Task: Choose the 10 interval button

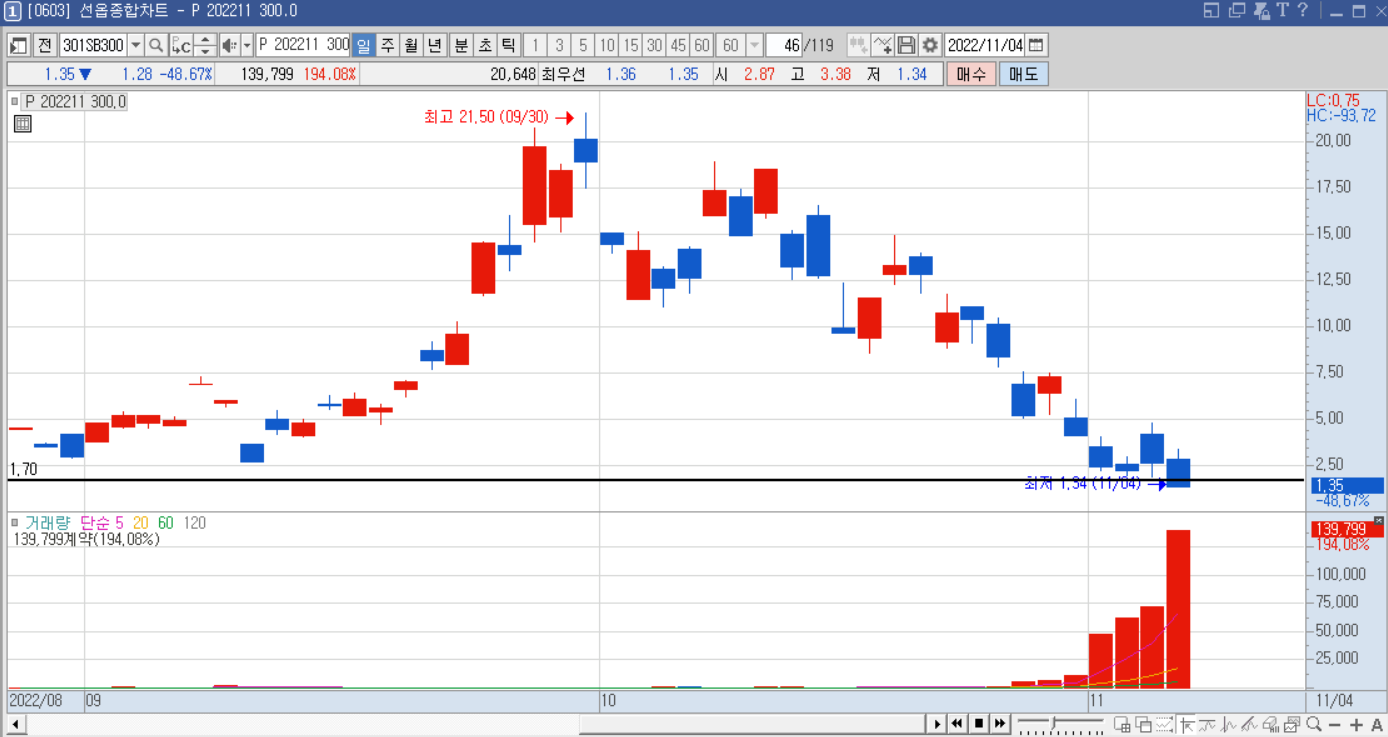Action: click(x=607, y=45)
